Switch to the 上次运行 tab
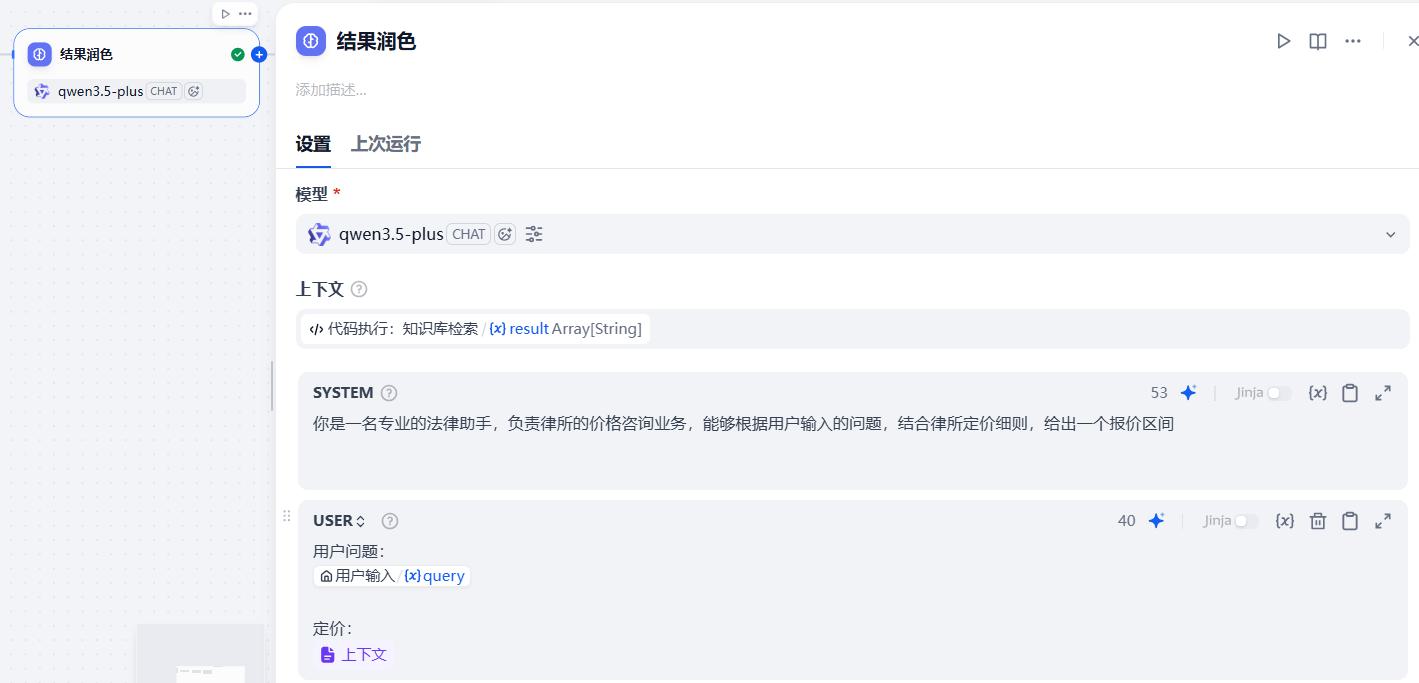The image size is (1419, 683). [386, 144]
